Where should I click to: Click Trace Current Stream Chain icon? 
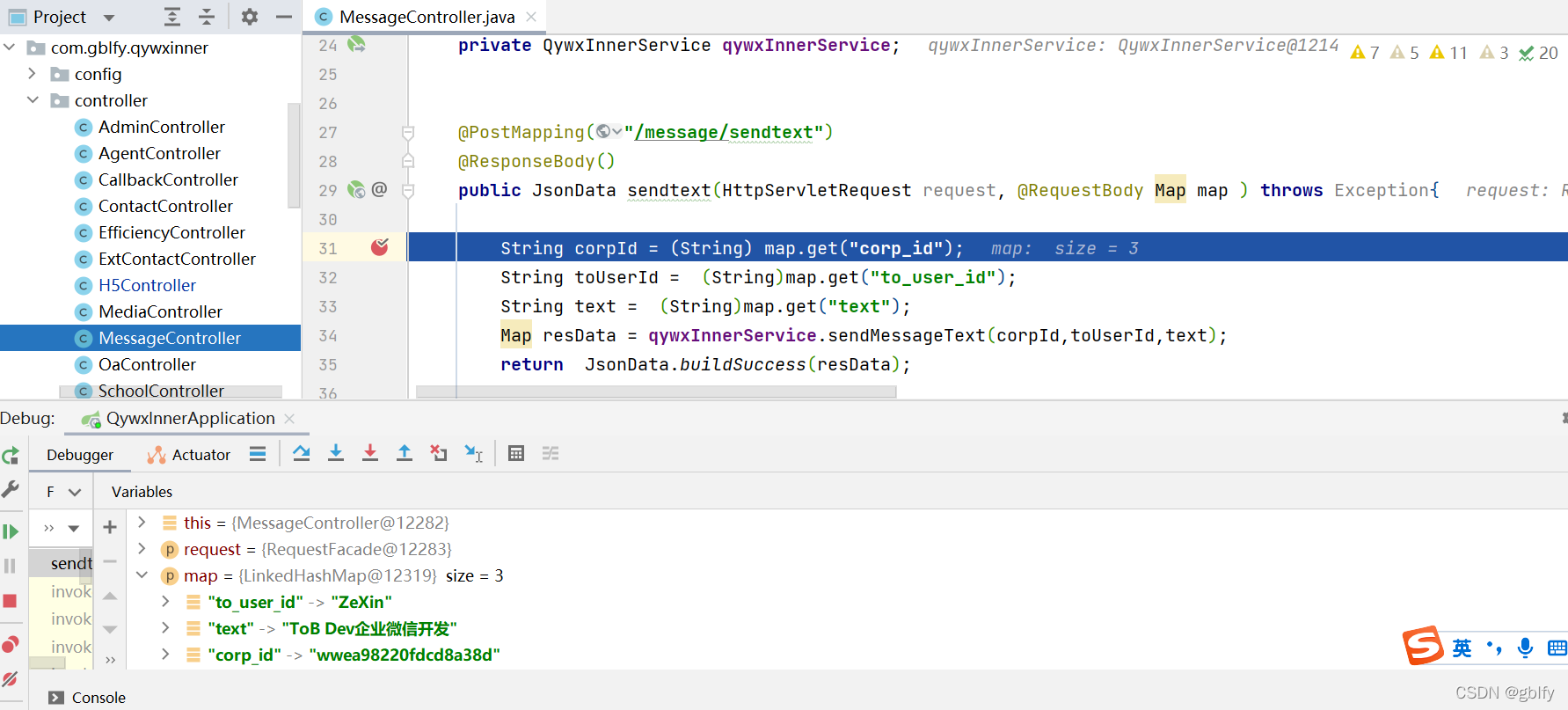[551, 453]
